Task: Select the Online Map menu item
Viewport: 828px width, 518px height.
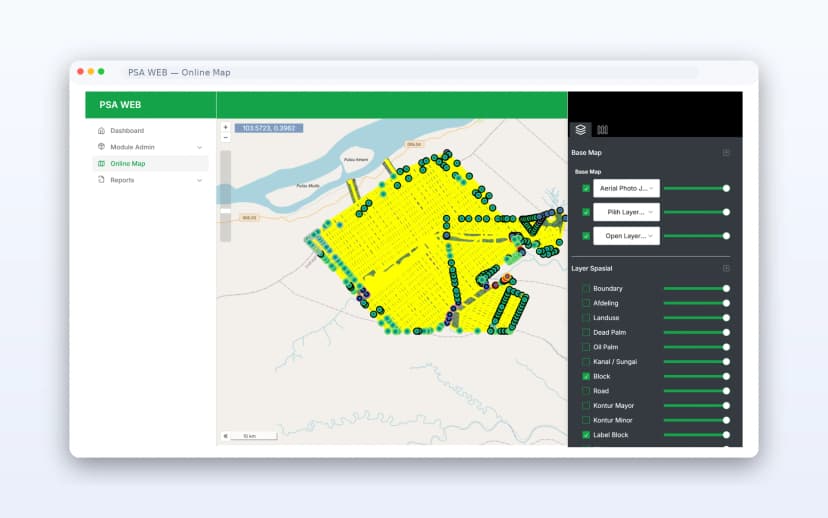Action: [x=150, y=164]
